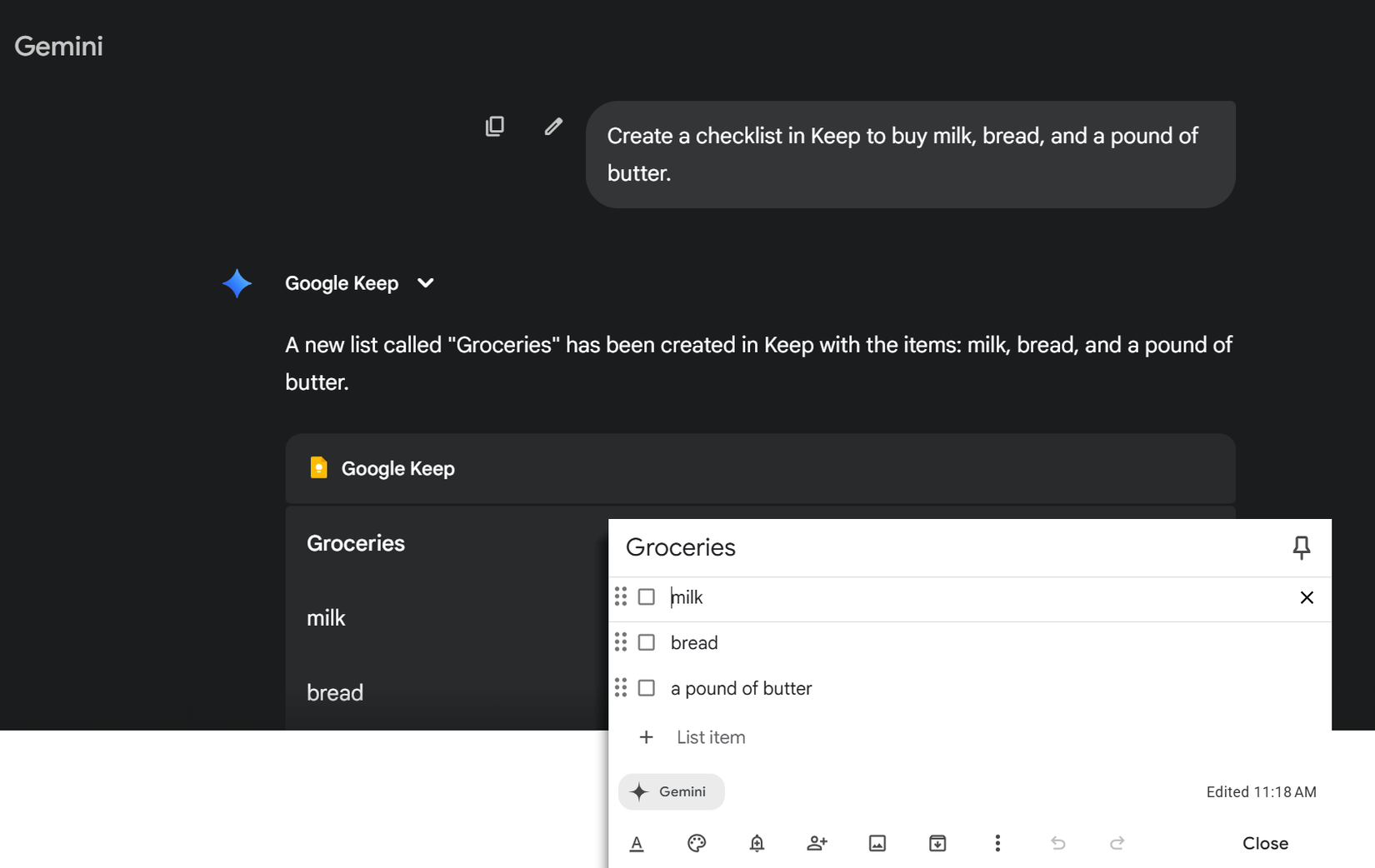
Task: Undo the last note change
Action: 1058,843
